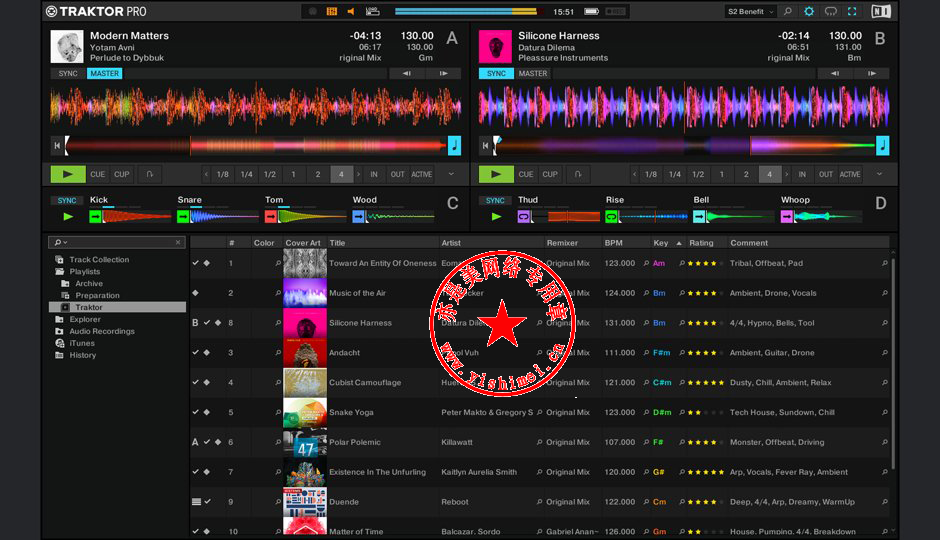Viewport: 940px width, 540px height.
Task: Toggle fullscreen mode icon
Action: tap(852, 11)
